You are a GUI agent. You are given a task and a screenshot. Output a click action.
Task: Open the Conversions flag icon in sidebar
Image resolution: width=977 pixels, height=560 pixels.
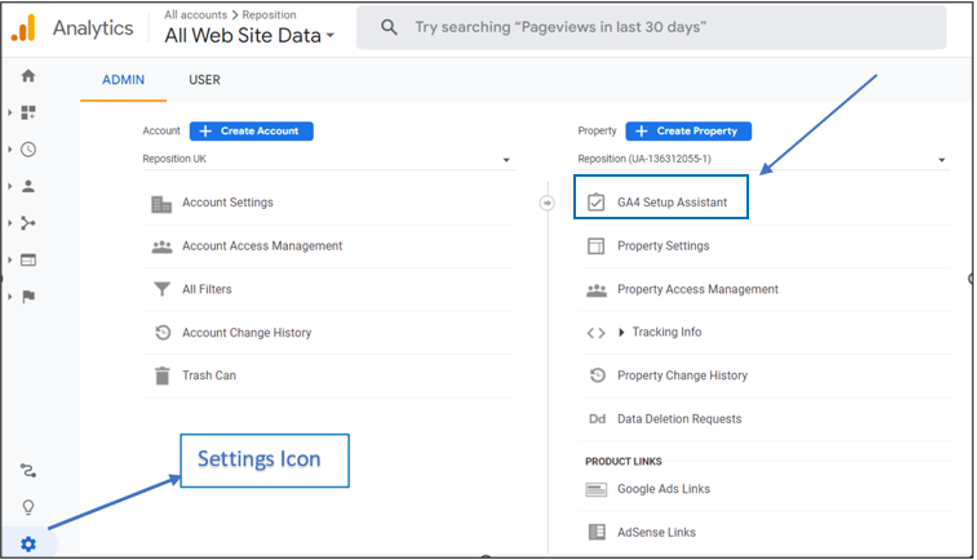[28, 297]
